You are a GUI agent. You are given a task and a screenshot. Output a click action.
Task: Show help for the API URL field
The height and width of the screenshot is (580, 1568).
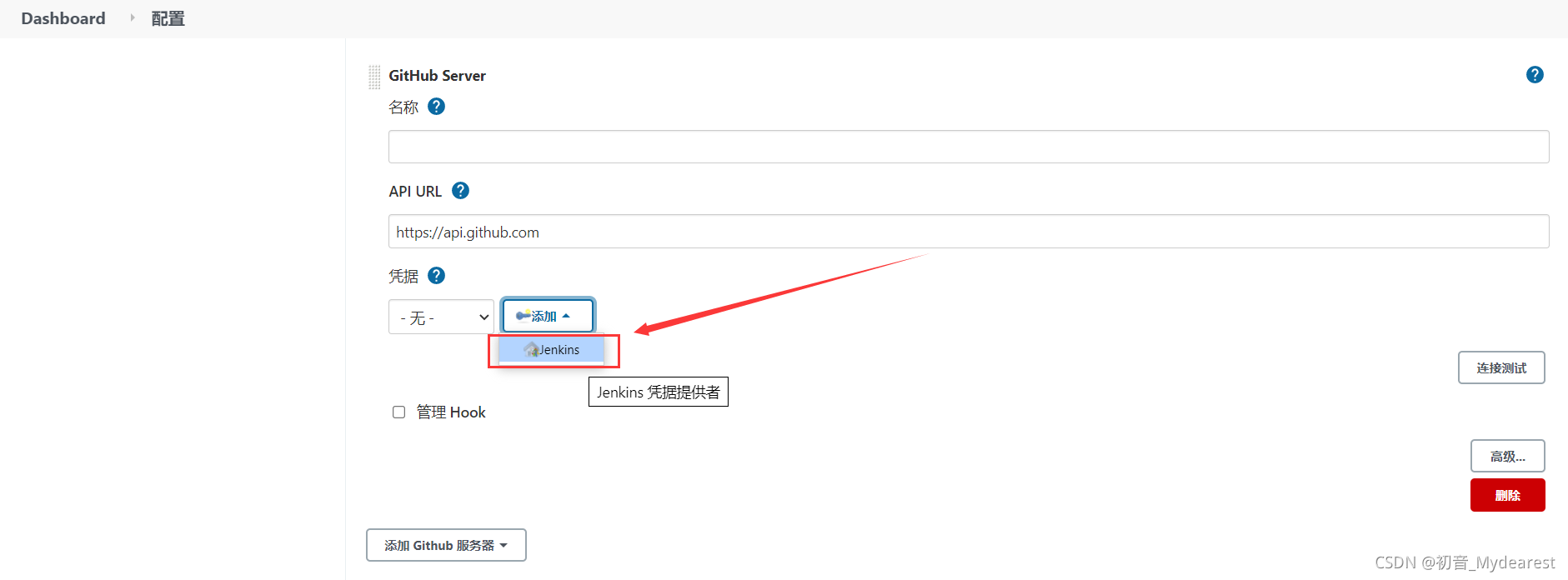[460, 191]
